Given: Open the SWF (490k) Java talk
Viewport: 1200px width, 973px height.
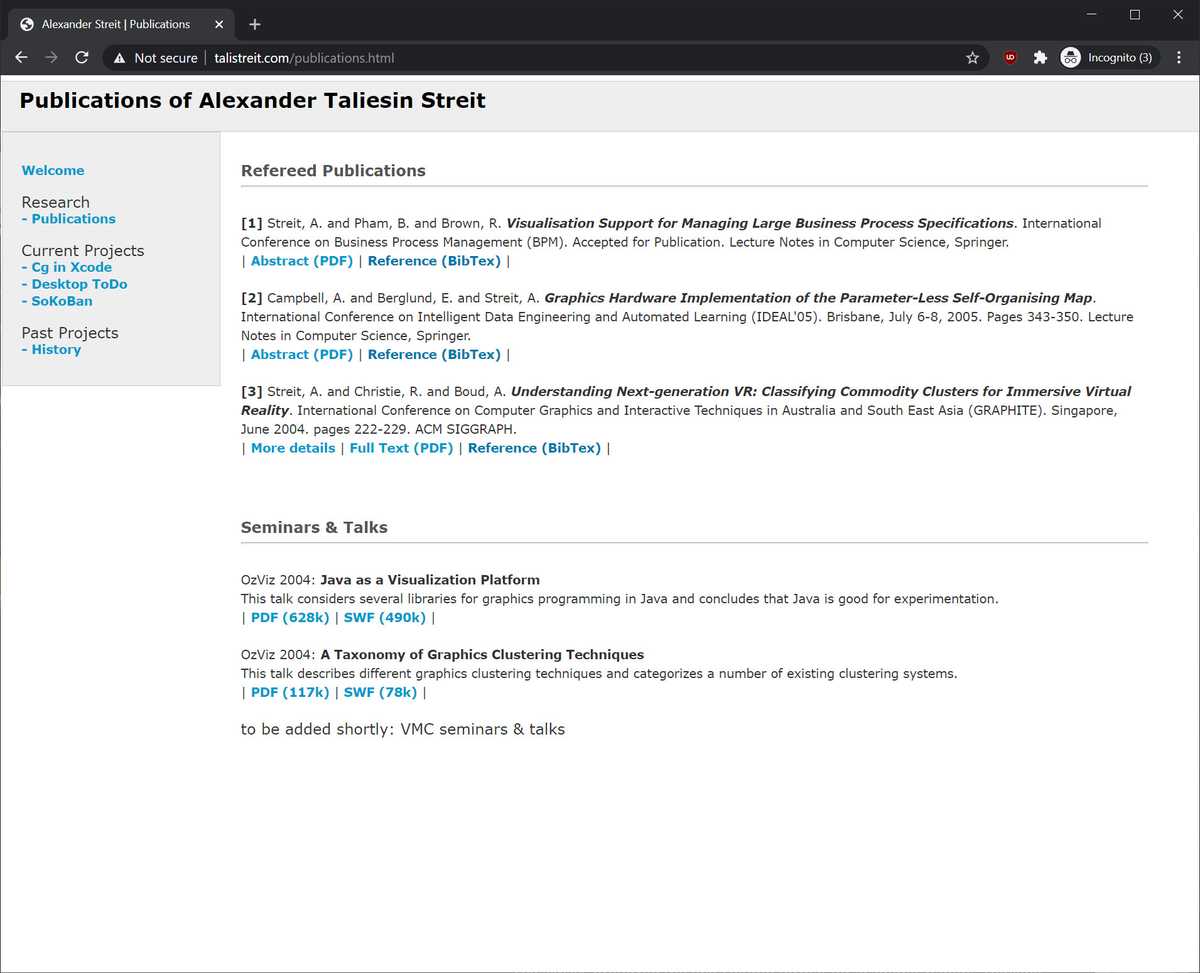Looking at the screenshot, I should [x=385, y=618].
